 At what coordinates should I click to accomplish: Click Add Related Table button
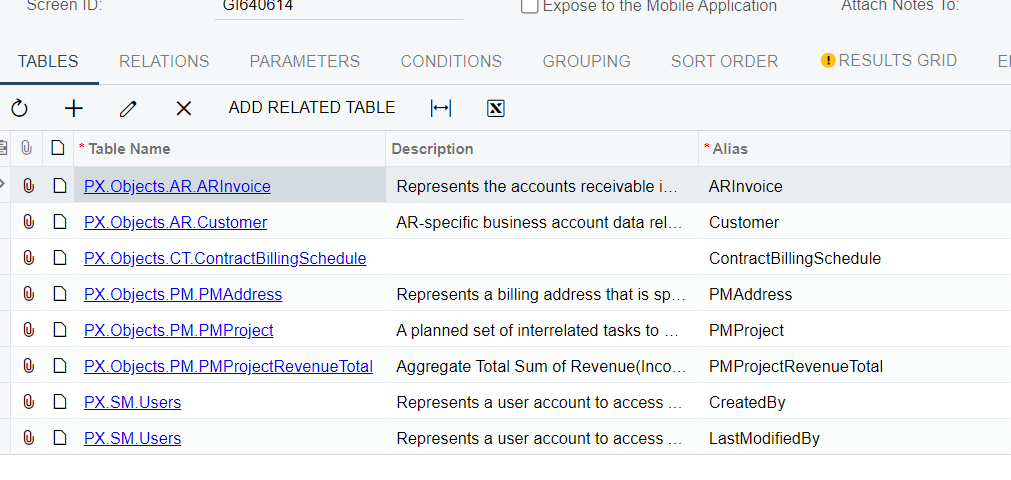[x=312, y=108]
